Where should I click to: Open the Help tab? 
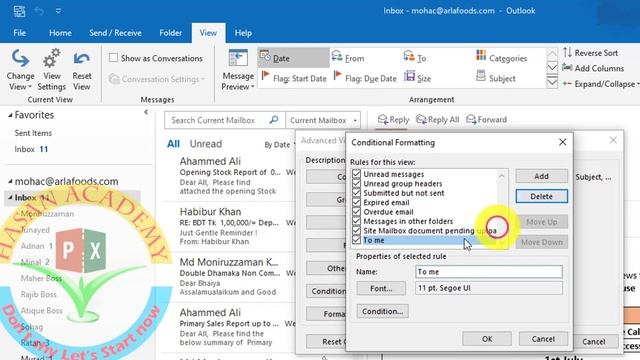point(243,33)
